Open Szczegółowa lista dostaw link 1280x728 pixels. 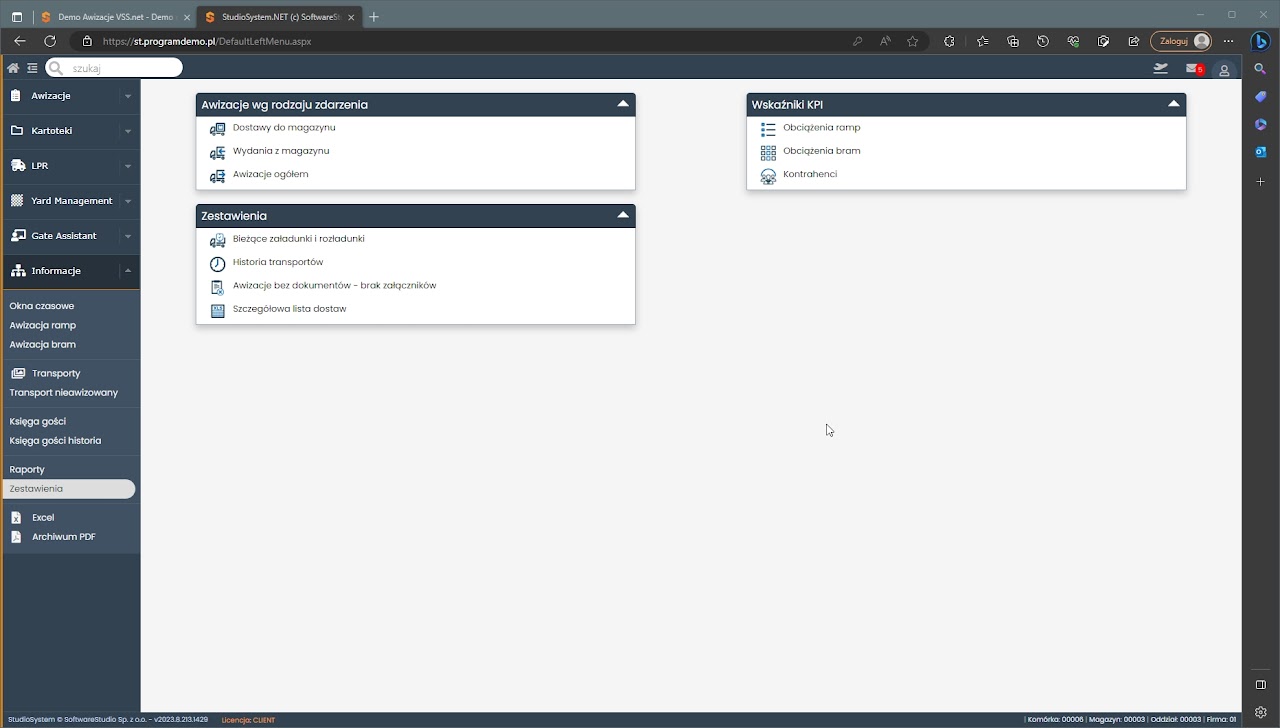[x=289, y=309]
